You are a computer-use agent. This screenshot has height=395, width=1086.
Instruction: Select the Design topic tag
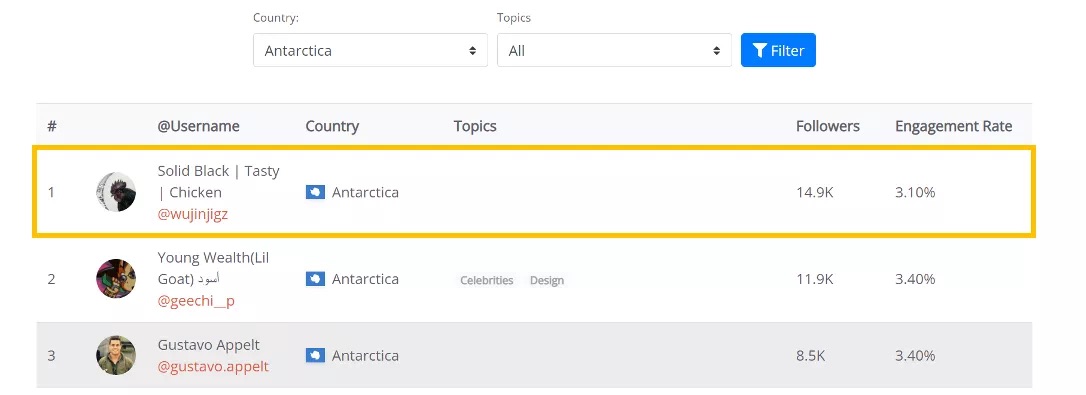(x=546, y=280)
